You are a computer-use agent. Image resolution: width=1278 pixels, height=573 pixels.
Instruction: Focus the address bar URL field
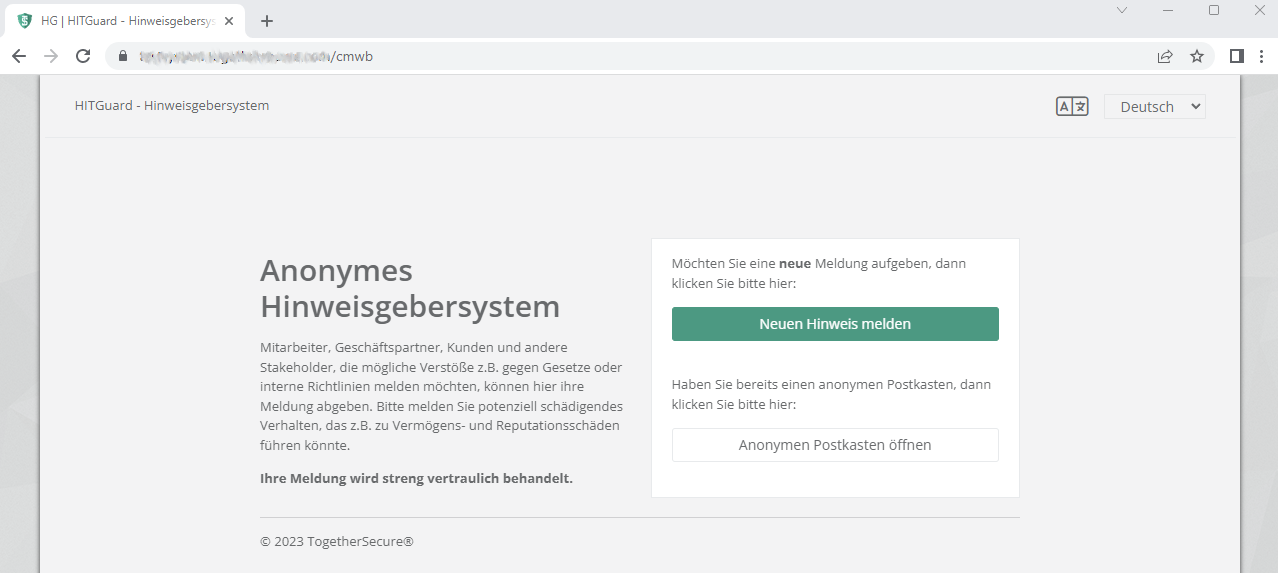[600, 57]
